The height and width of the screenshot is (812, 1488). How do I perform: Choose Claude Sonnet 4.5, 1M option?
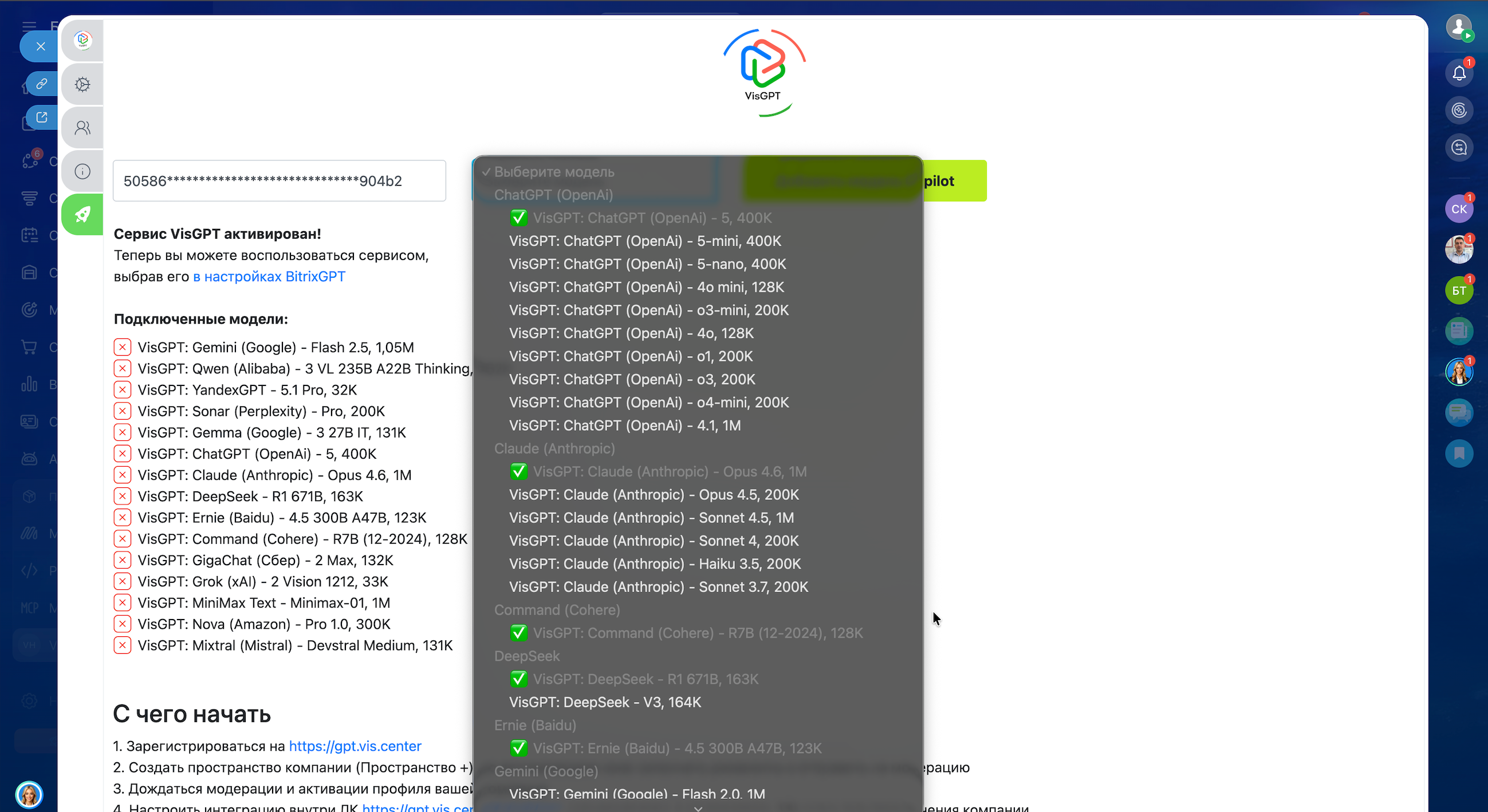tap(651, 518)
